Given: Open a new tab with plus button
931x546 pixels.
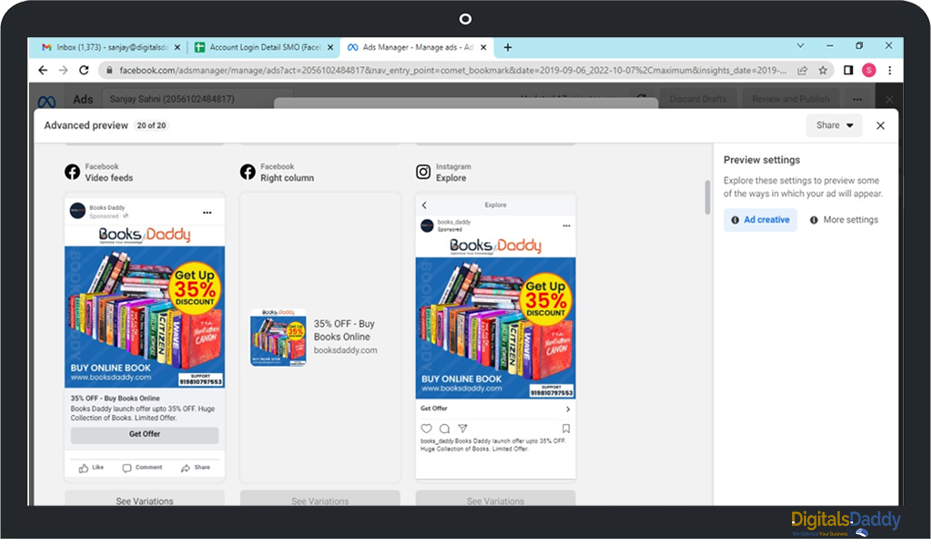Looking at the screenshot, I should (x=508, y=47).
